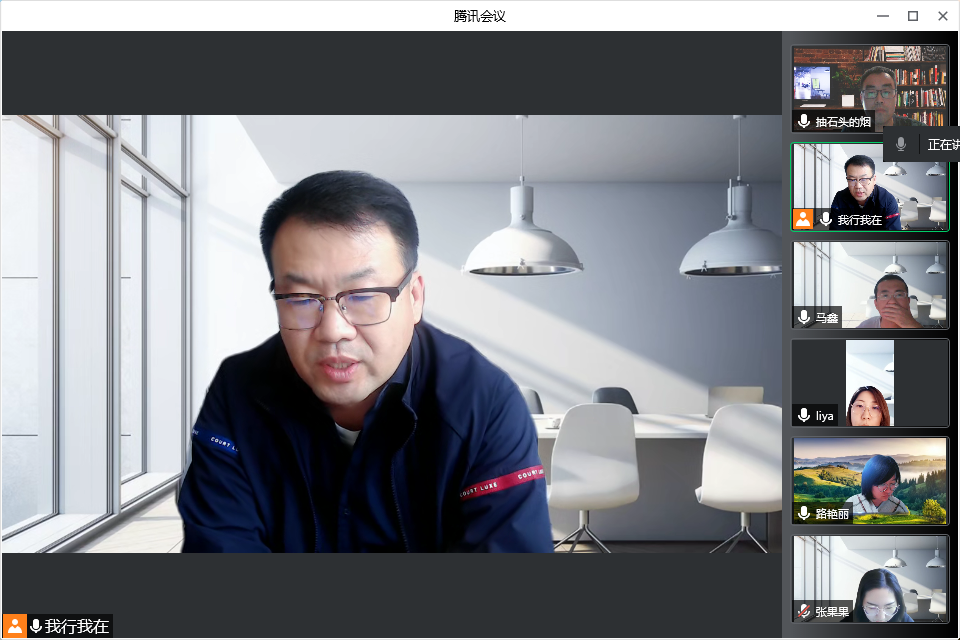This screenshot has height=640, width=960.
Task: Click the main speaker video area
Action: pos(391,333)
